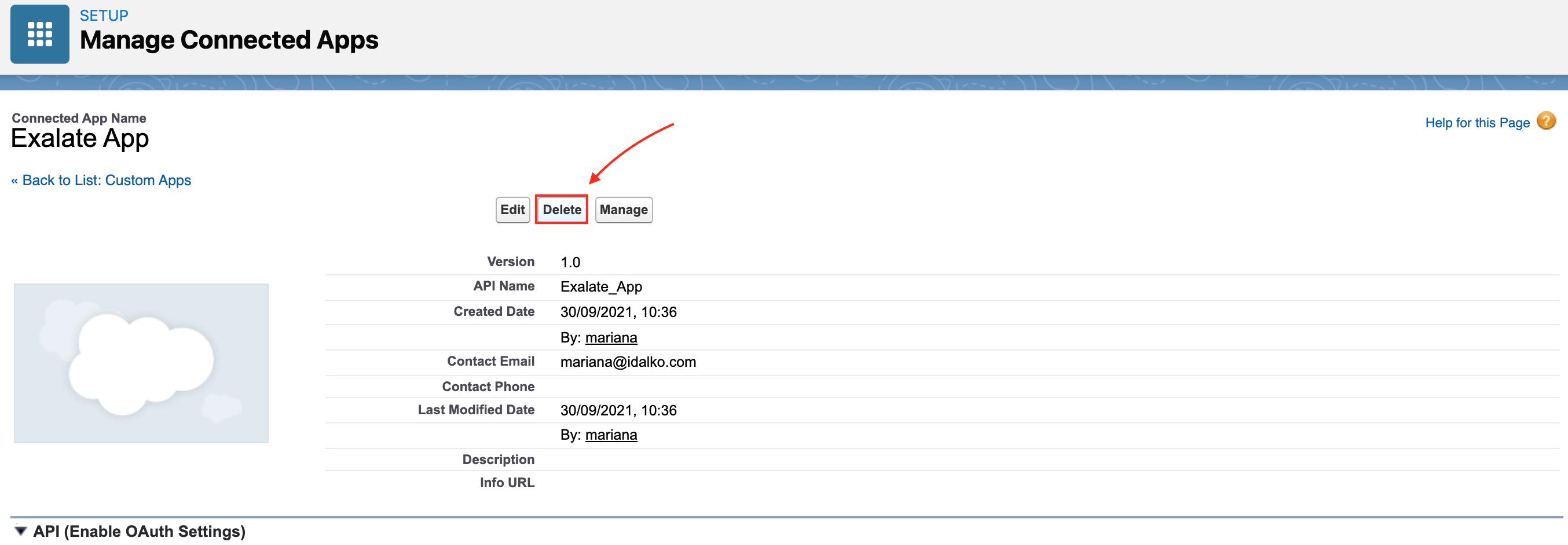Click the Manage Connected Apps page title

[229, 40]
